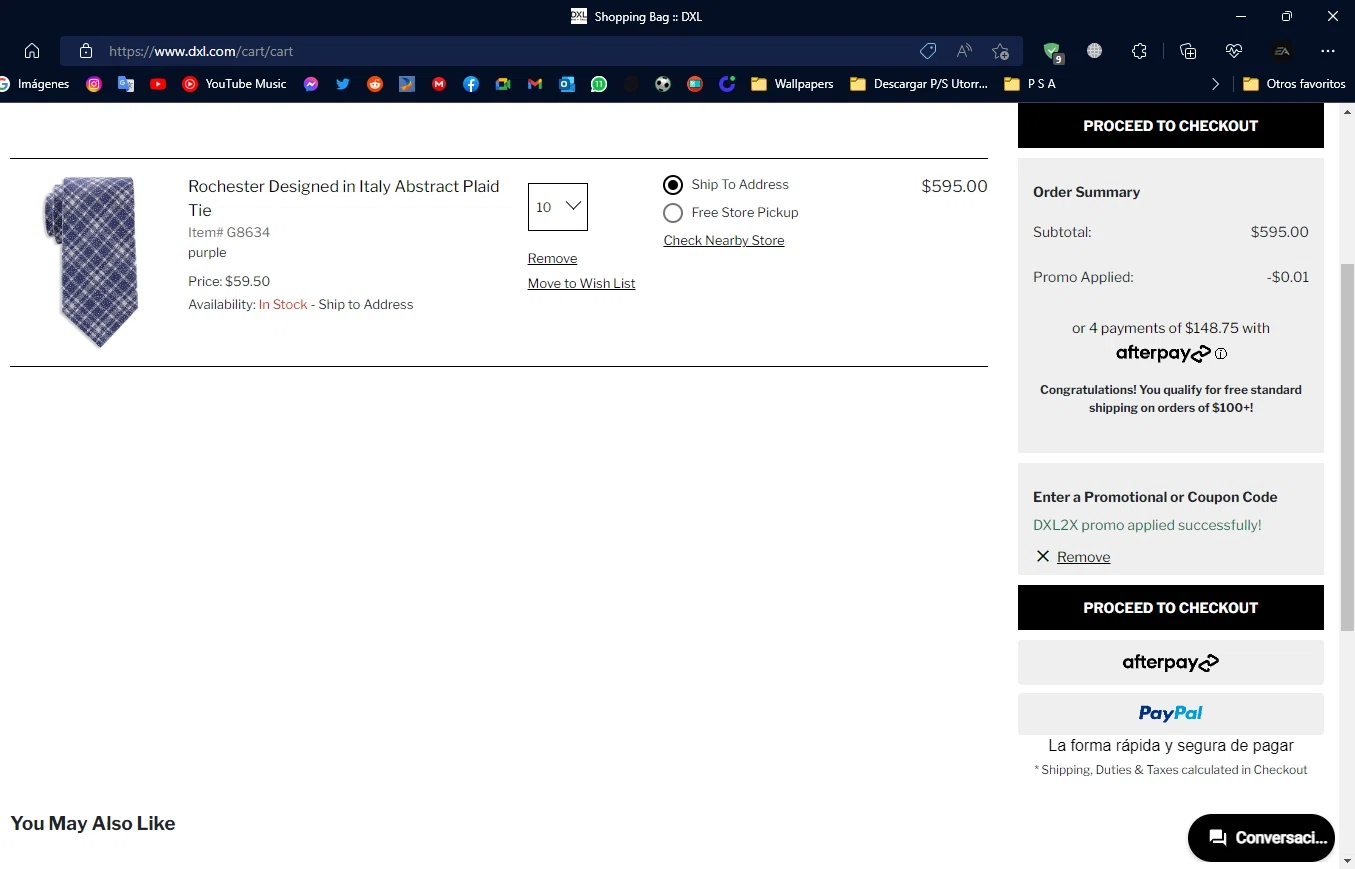The width and height of the screenshot is (1355, 869).
Task: Open Browser essentials heartbeat icon
Action: click(x=1234, y=51)
